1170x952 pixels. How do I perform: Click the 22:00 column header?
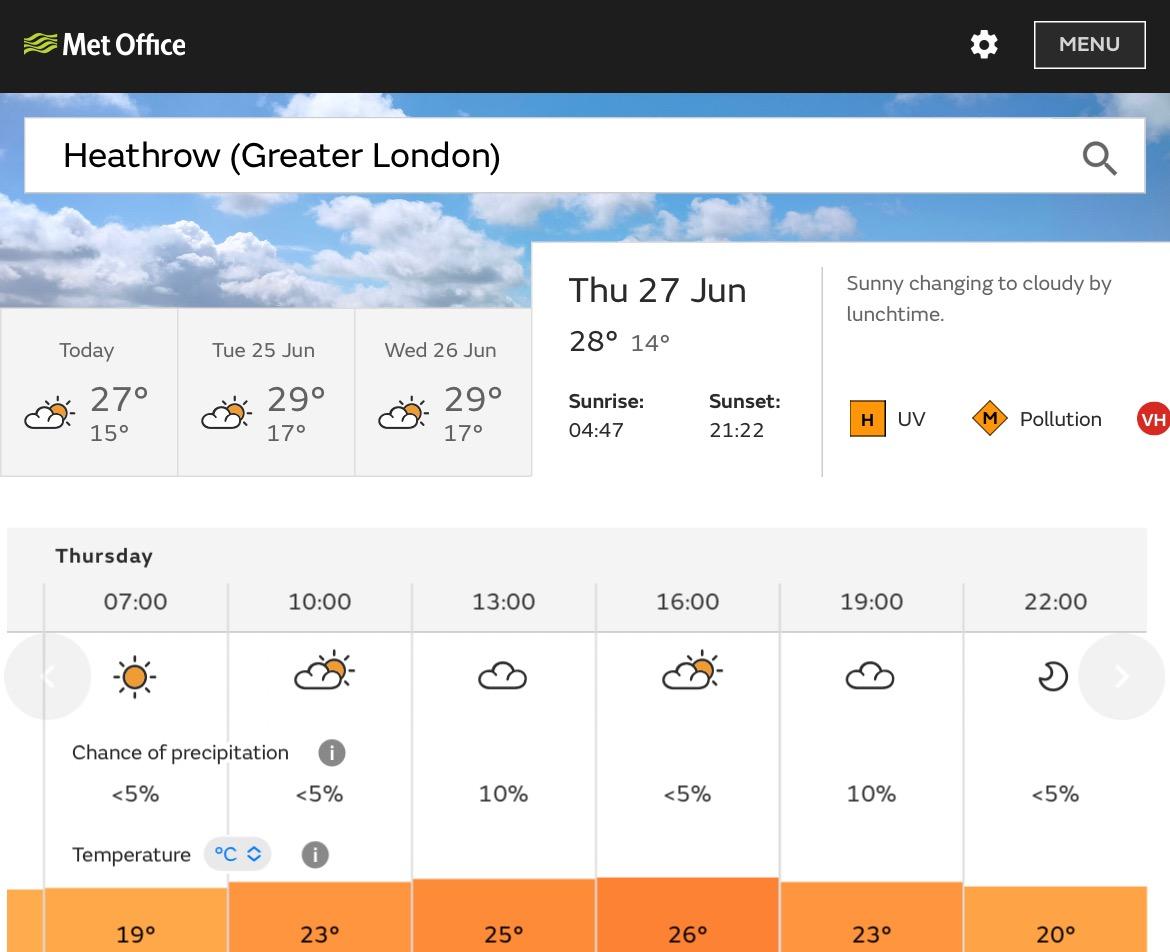coord(1055,601)
